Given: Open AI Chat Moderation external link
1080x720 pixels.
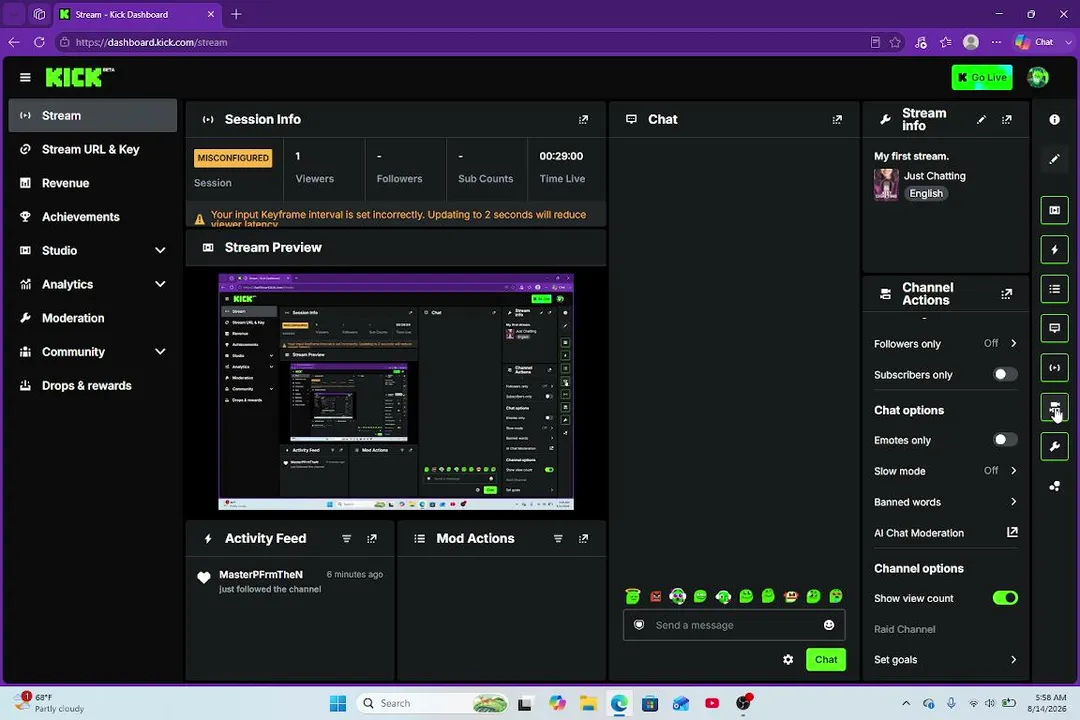Looking at the screenshot, I should point(1012,533).
